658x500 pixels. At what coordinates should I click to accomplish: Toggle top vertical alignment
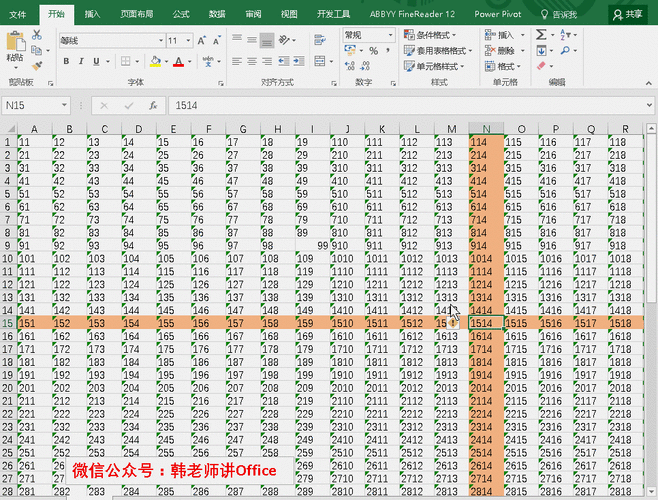[x=237, y=39]
